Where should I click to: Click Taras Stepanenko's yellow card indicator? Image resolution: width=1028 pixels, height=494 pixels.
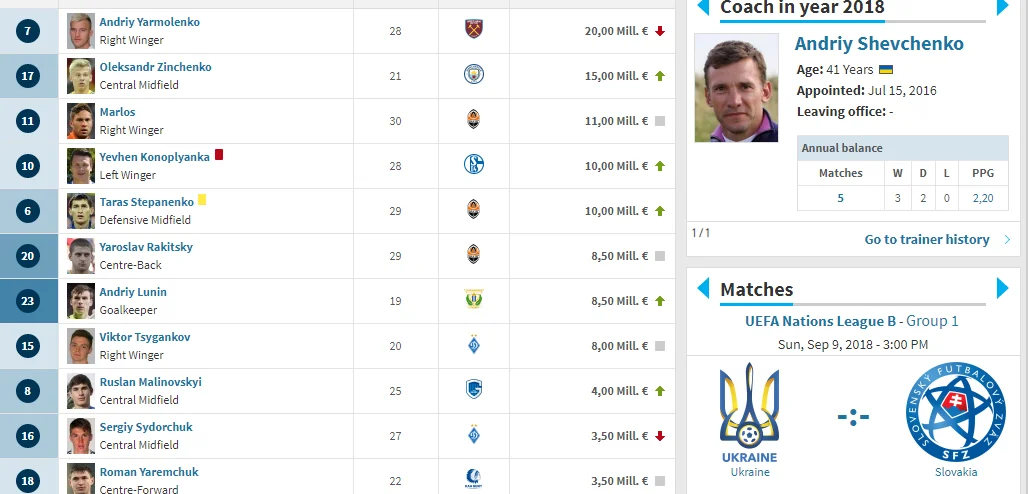[x=202, y=200]
